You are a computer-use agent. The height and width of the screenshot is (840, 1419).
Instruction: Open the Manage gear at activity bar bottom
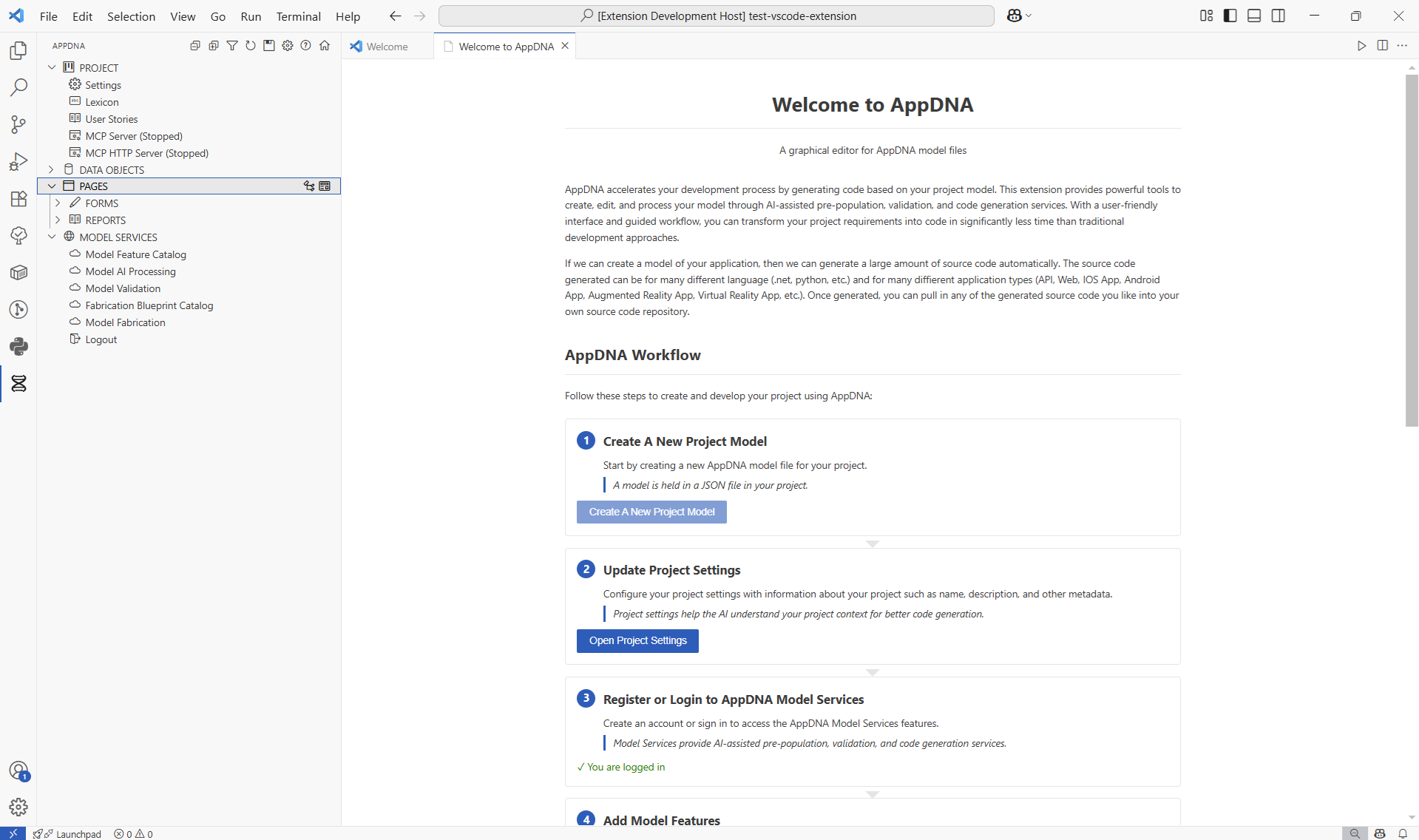[18, 807]
